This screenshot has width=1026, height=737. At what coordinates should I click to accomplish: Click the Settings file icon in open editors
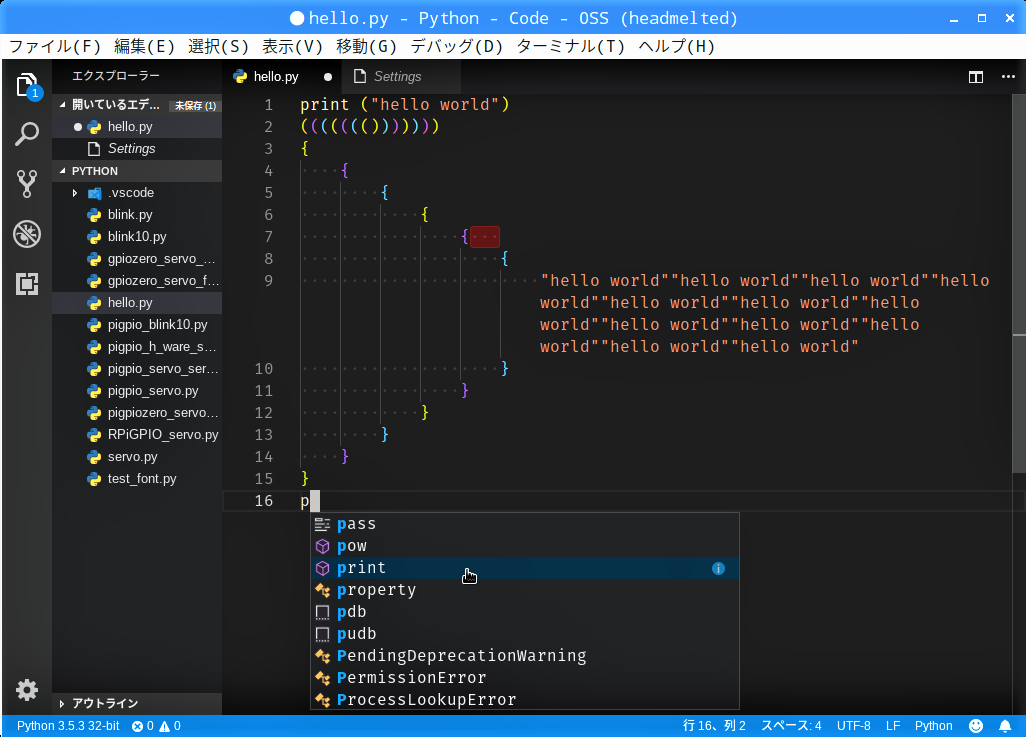[x=94, y=149]
